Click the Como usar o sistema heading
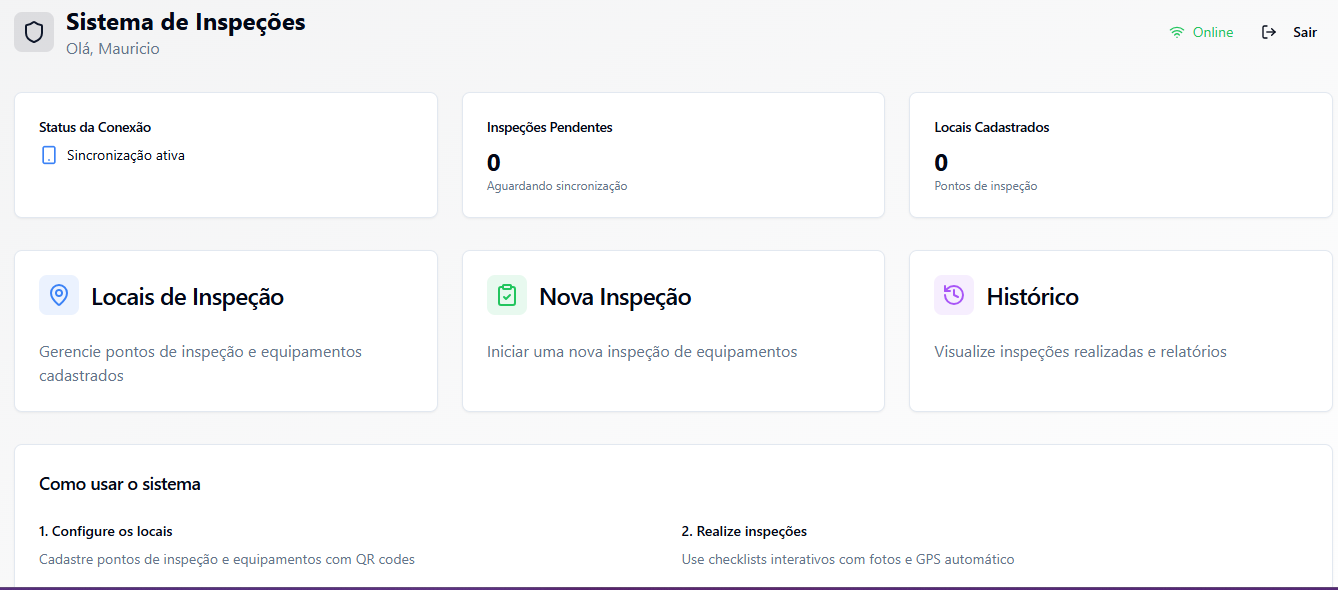The image size is (1338, 590). click(121, 483)
